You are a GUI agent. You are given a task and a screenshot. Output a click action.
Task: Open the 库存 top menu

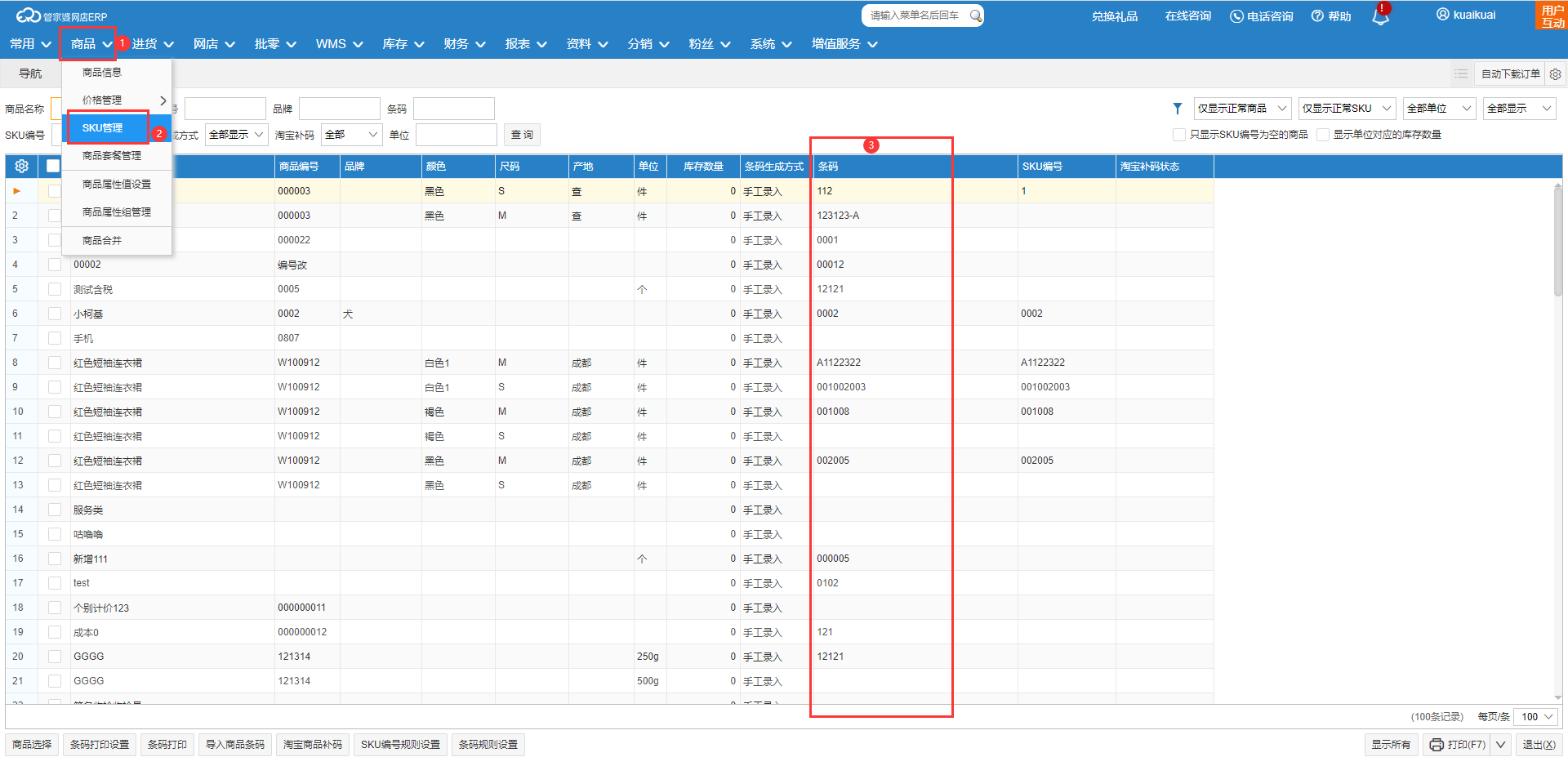[x=403, y=44]
